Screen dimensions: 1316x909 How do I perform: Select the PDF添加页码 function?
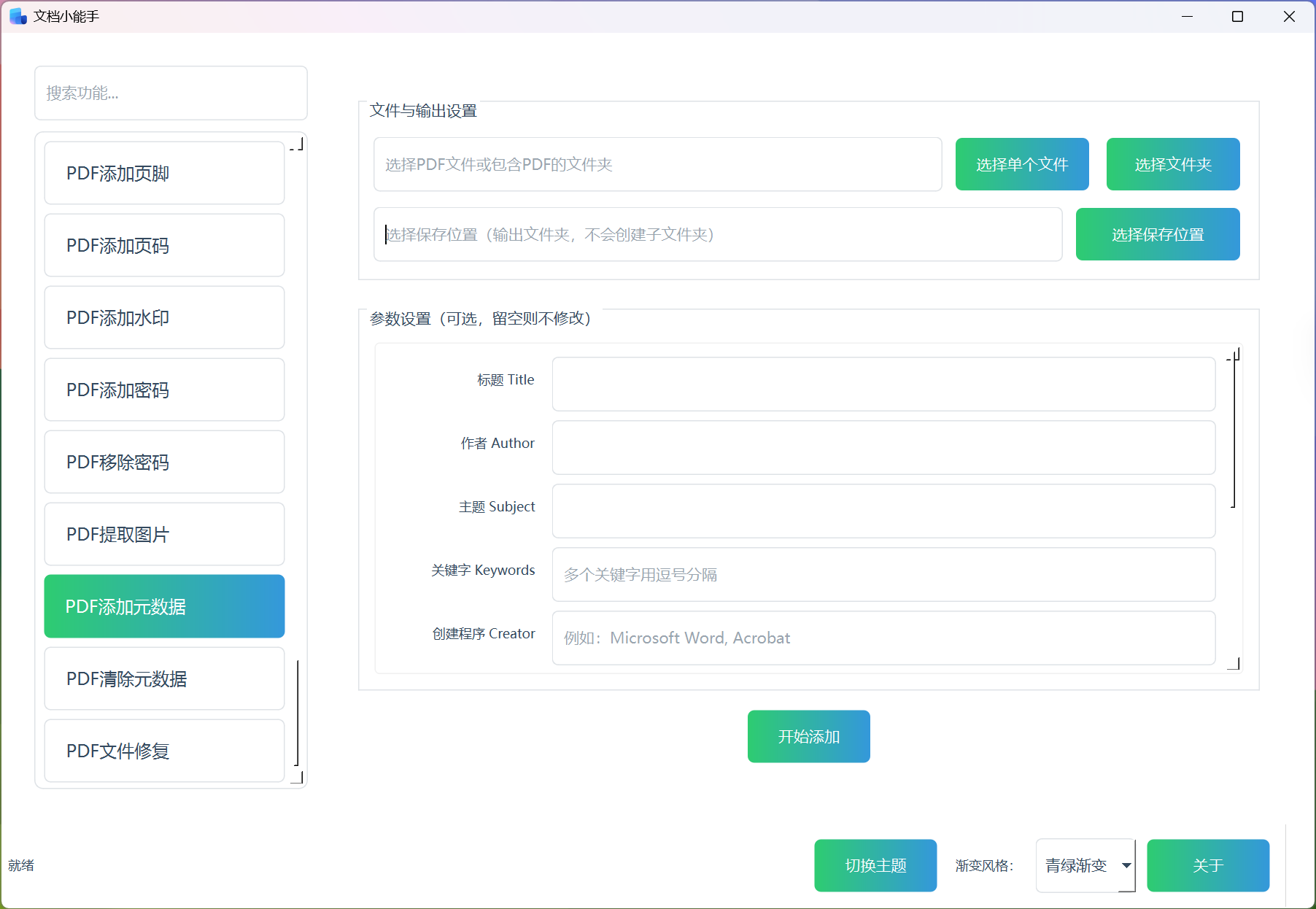click(163, 245)
